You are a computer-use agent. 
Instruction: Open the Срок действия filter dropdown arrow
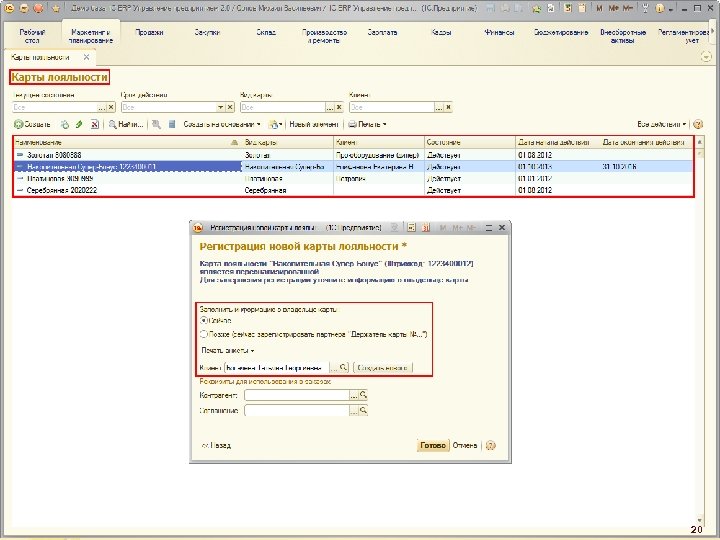click(x=220, y=107)
